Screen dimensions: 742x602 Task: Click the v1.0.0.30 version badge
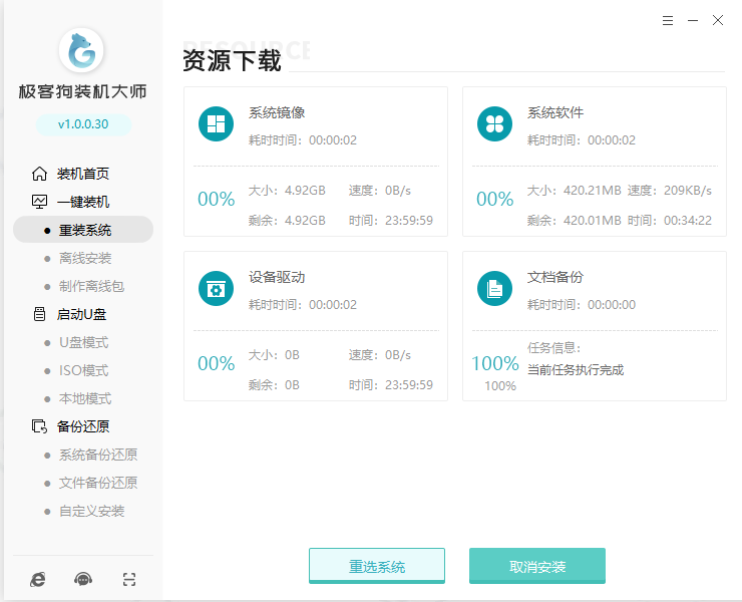tap(82, 125)
